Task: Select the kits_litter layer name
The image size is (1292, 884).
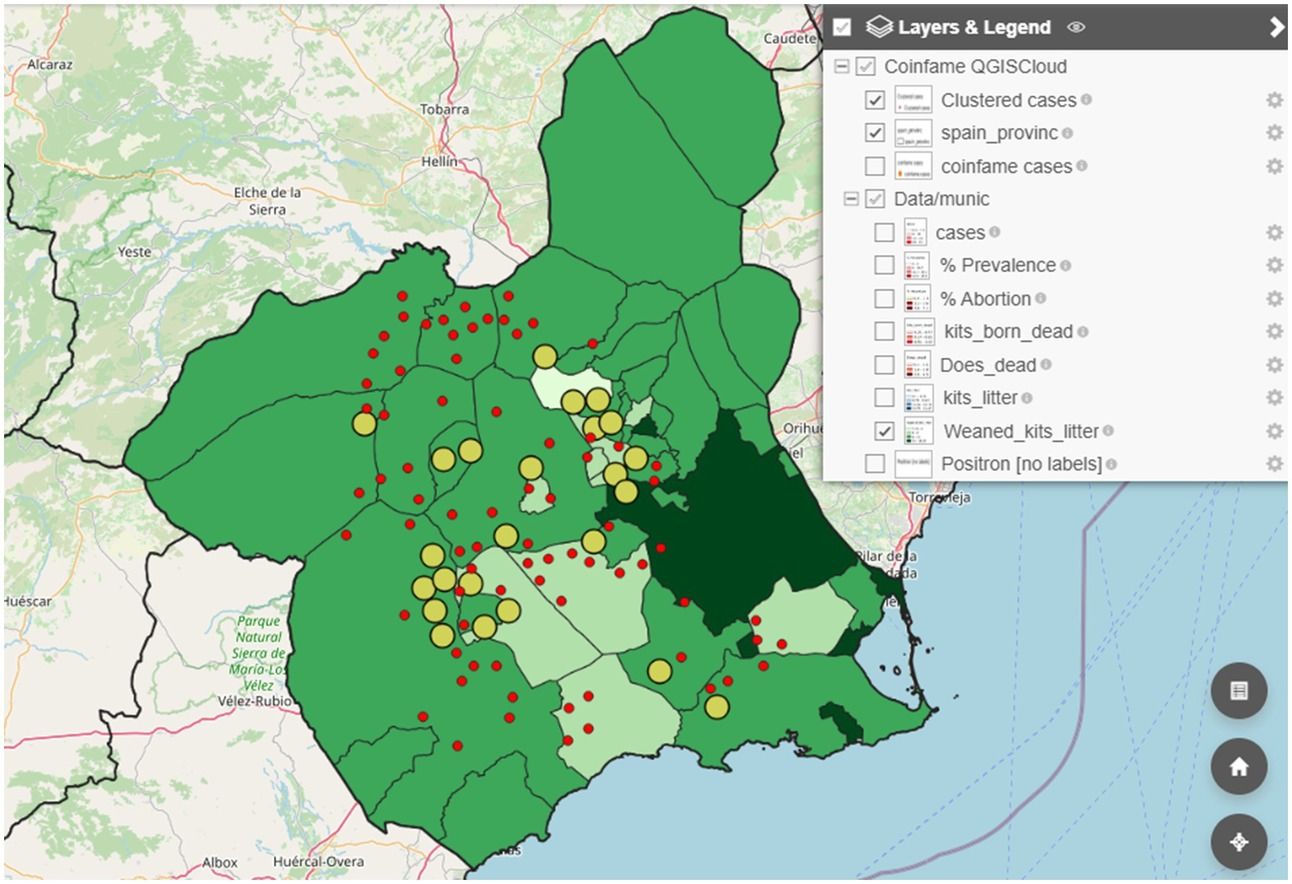Action: (979, 398)
